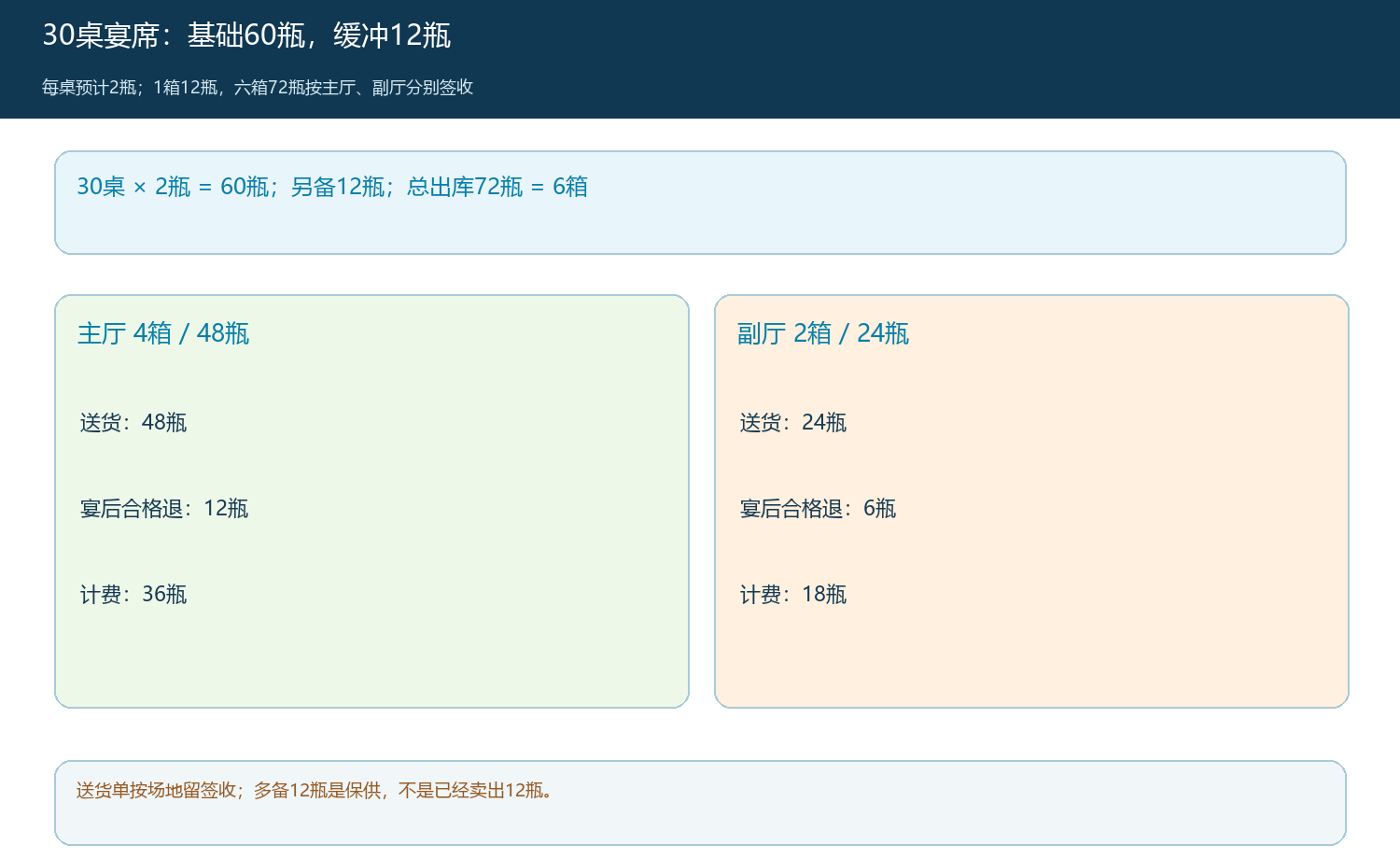Click the note starting with 送货单按场地留签收
Viewport: 1400px width, 859px height.
[315, 791]
